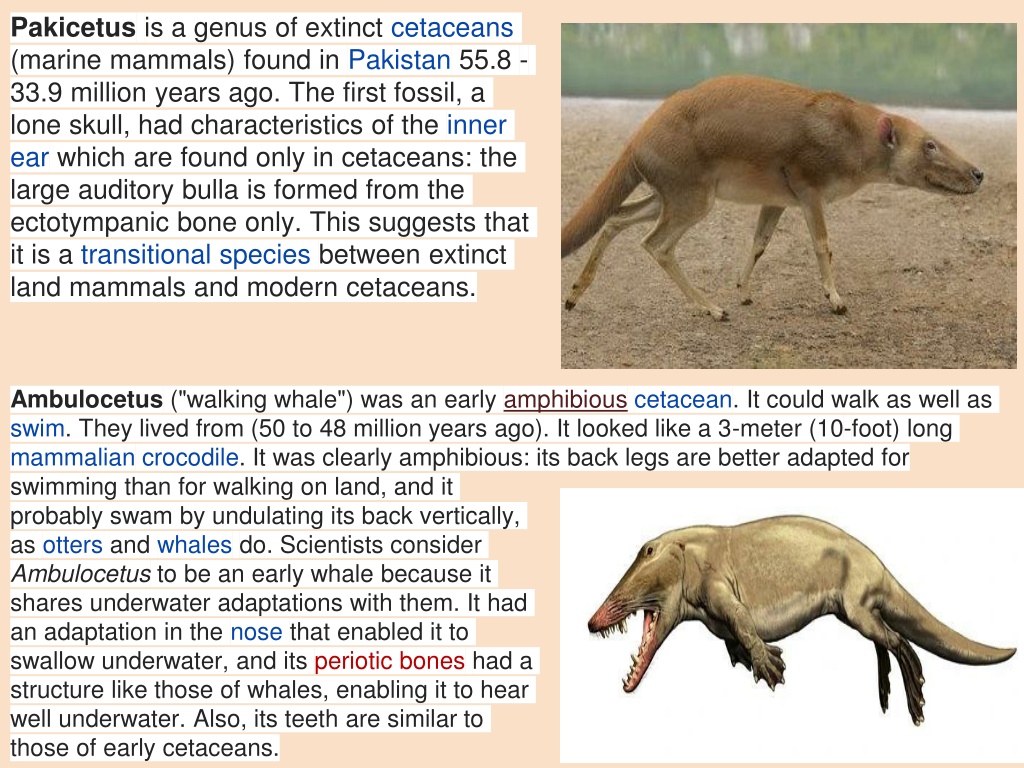Click the italic Ambulocetus word

pos(81,574)
